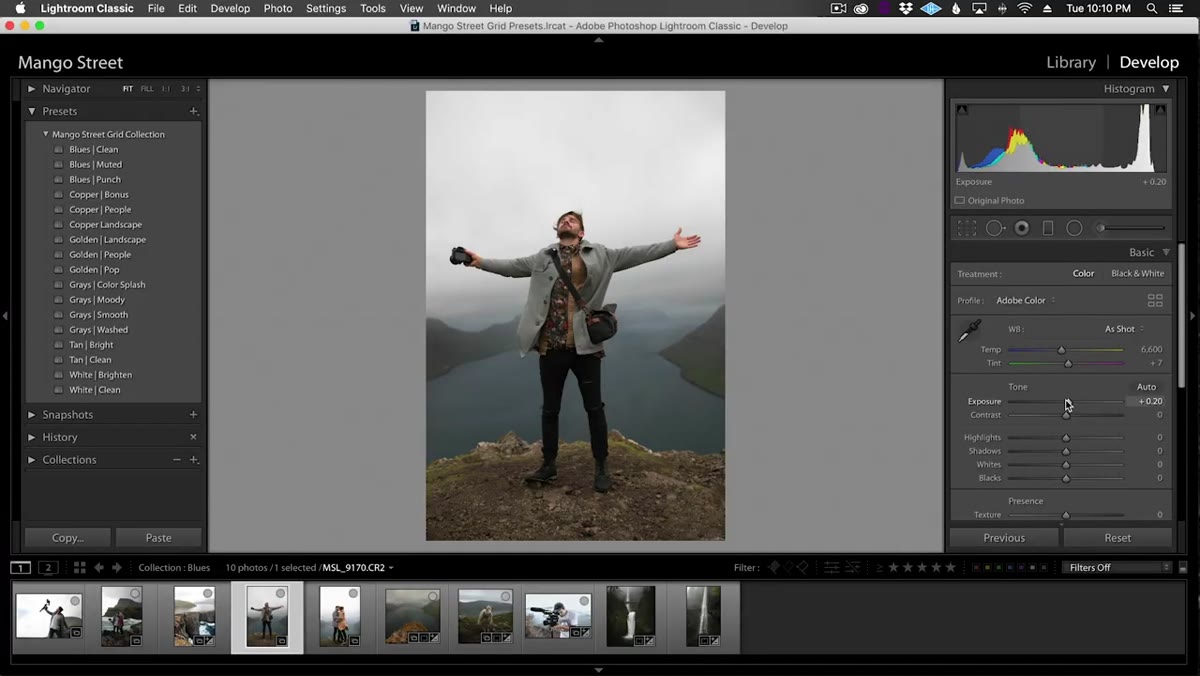Switch to the Library module

pos(1071,62)
